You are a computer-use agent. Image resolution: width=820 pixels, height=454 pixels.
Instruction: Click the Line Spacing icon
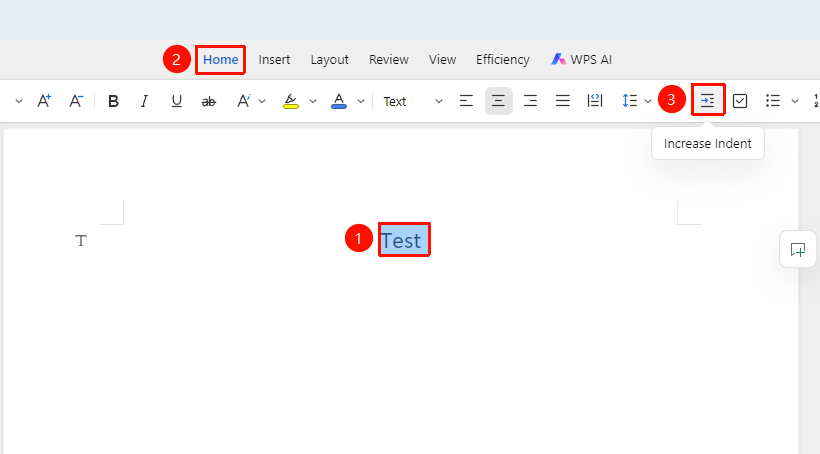click(629, 100)
